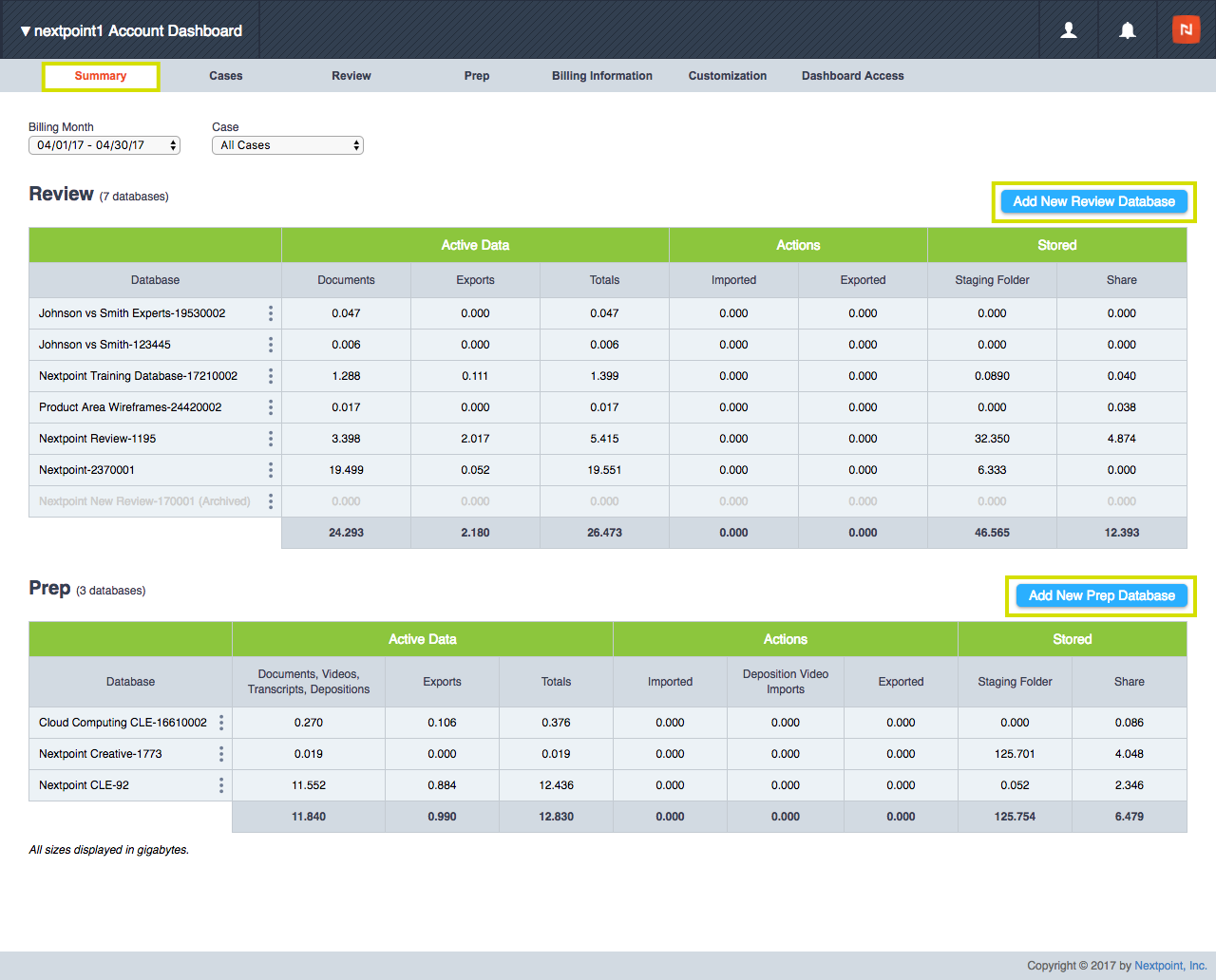Click the Documents value 19.499
This screenshot has width=1216, height=980.
tap(346, 470)
